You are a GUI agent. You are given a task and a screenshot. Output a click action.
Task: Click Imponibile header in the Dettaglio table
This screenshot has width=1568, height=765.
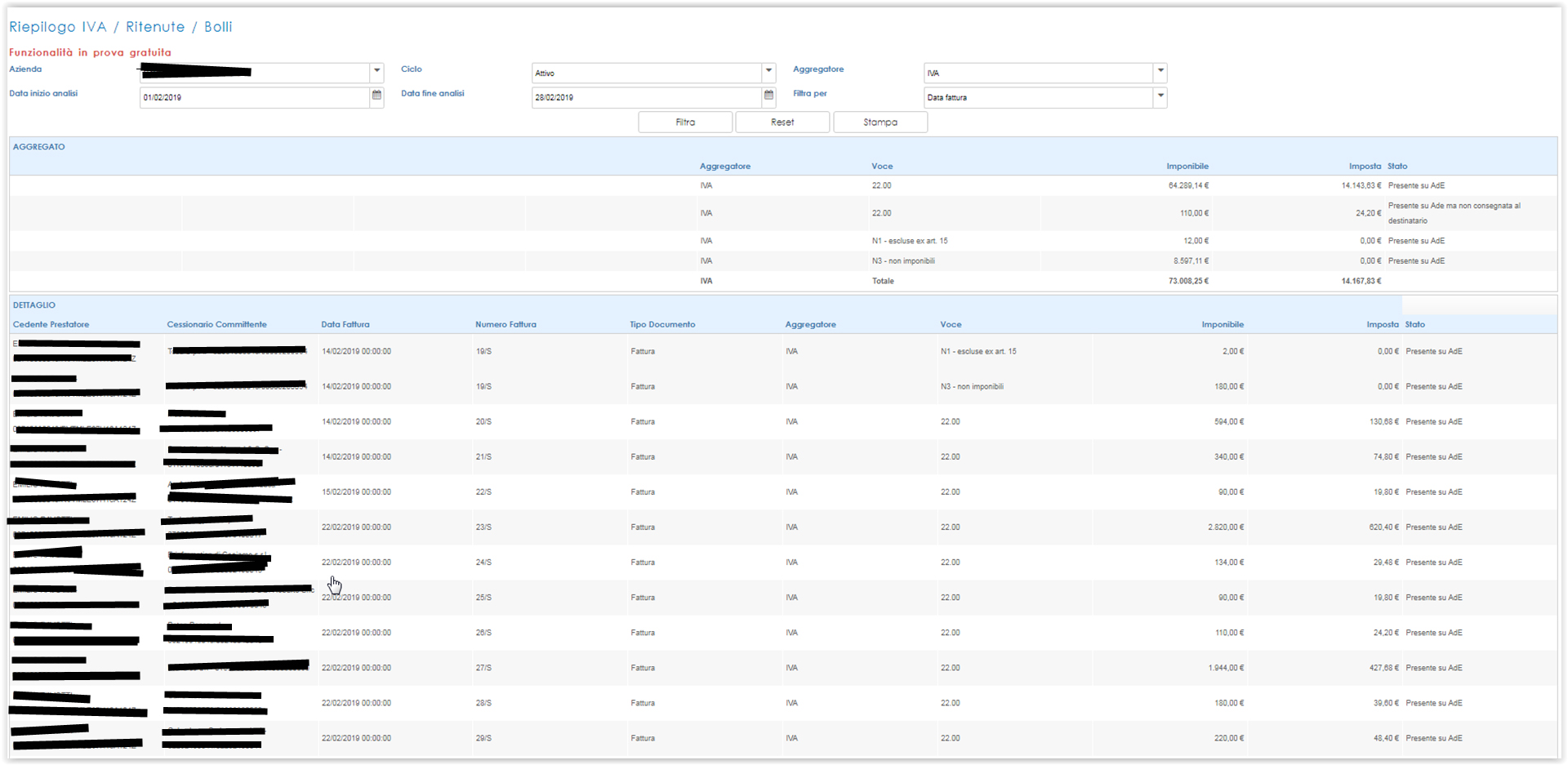pyautogui.click(x=1223, y=325)
